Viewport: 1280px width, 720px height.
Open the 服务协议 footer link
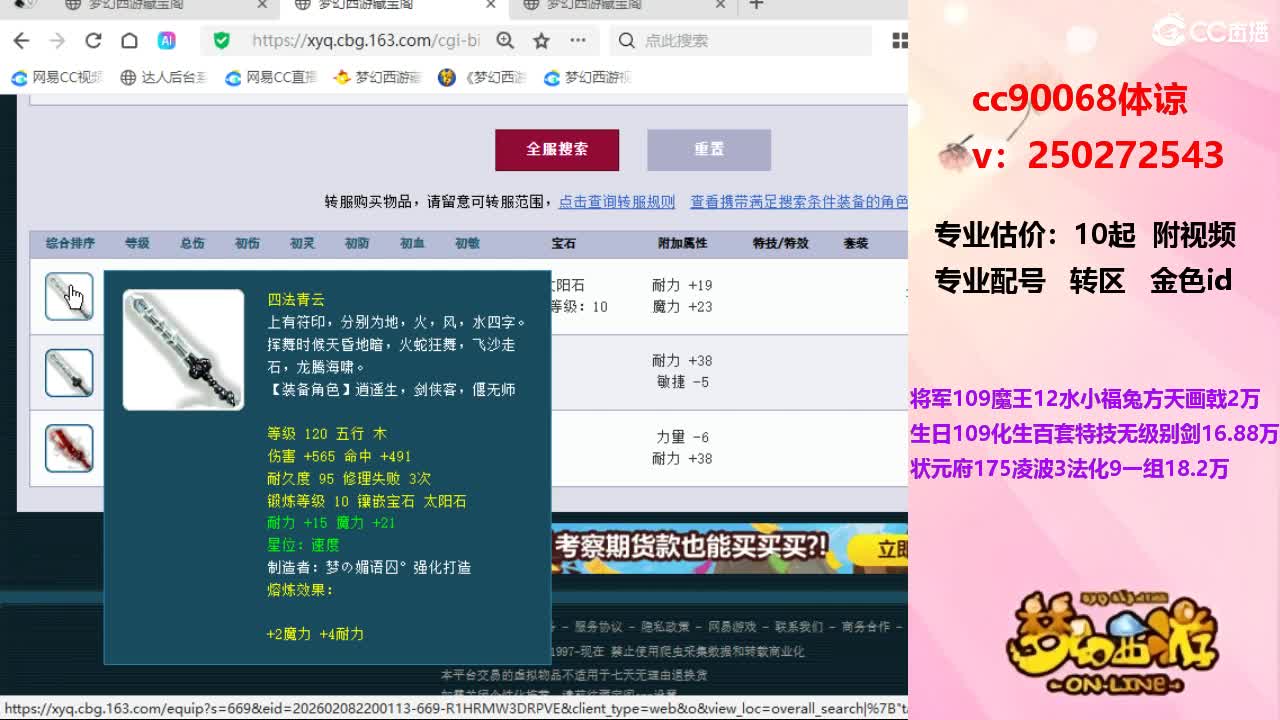tap(598, 627)
